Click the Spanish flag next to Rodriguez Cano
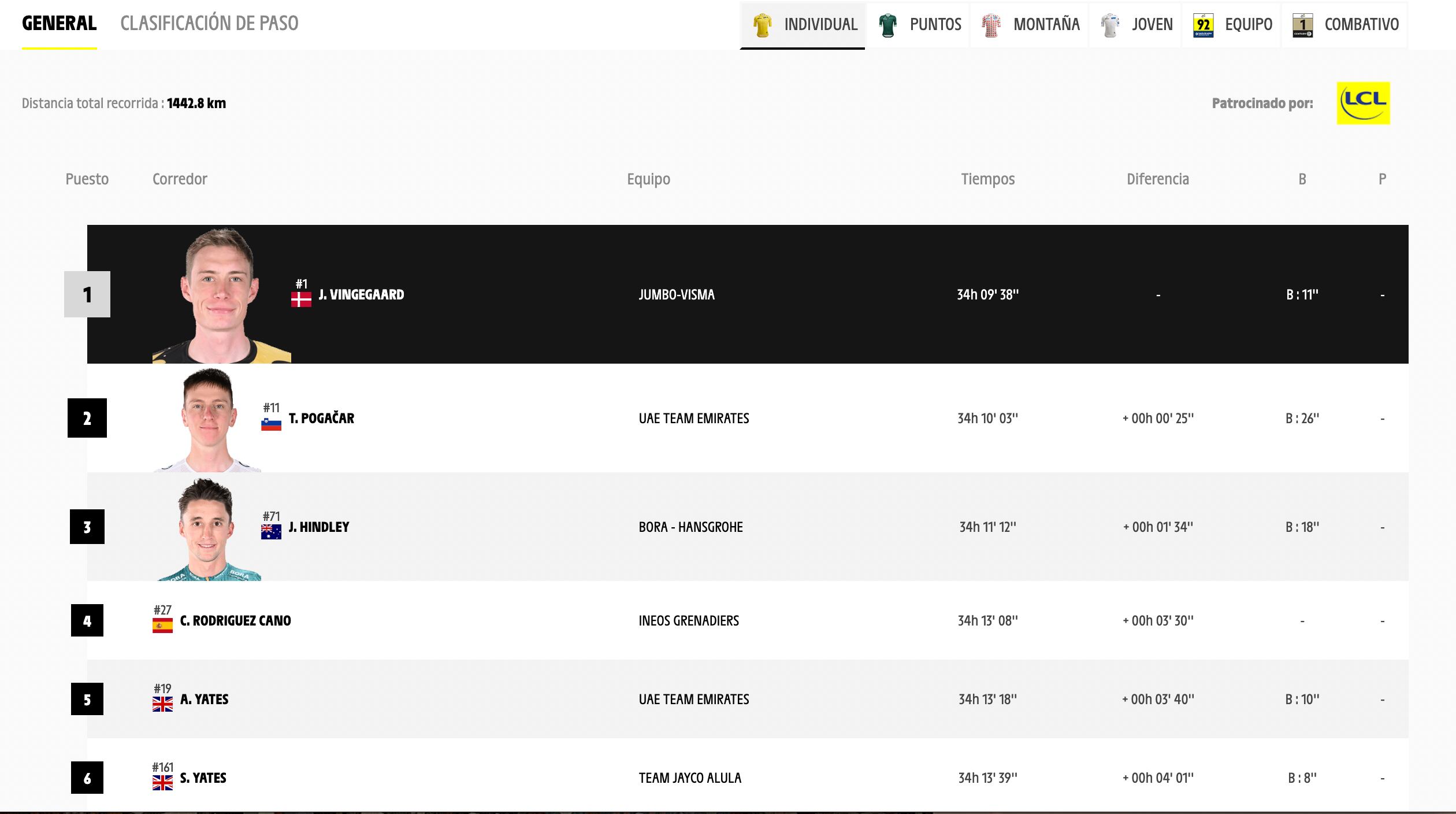The width and height of the screenshot is (1456, 814). pos(162,626)
